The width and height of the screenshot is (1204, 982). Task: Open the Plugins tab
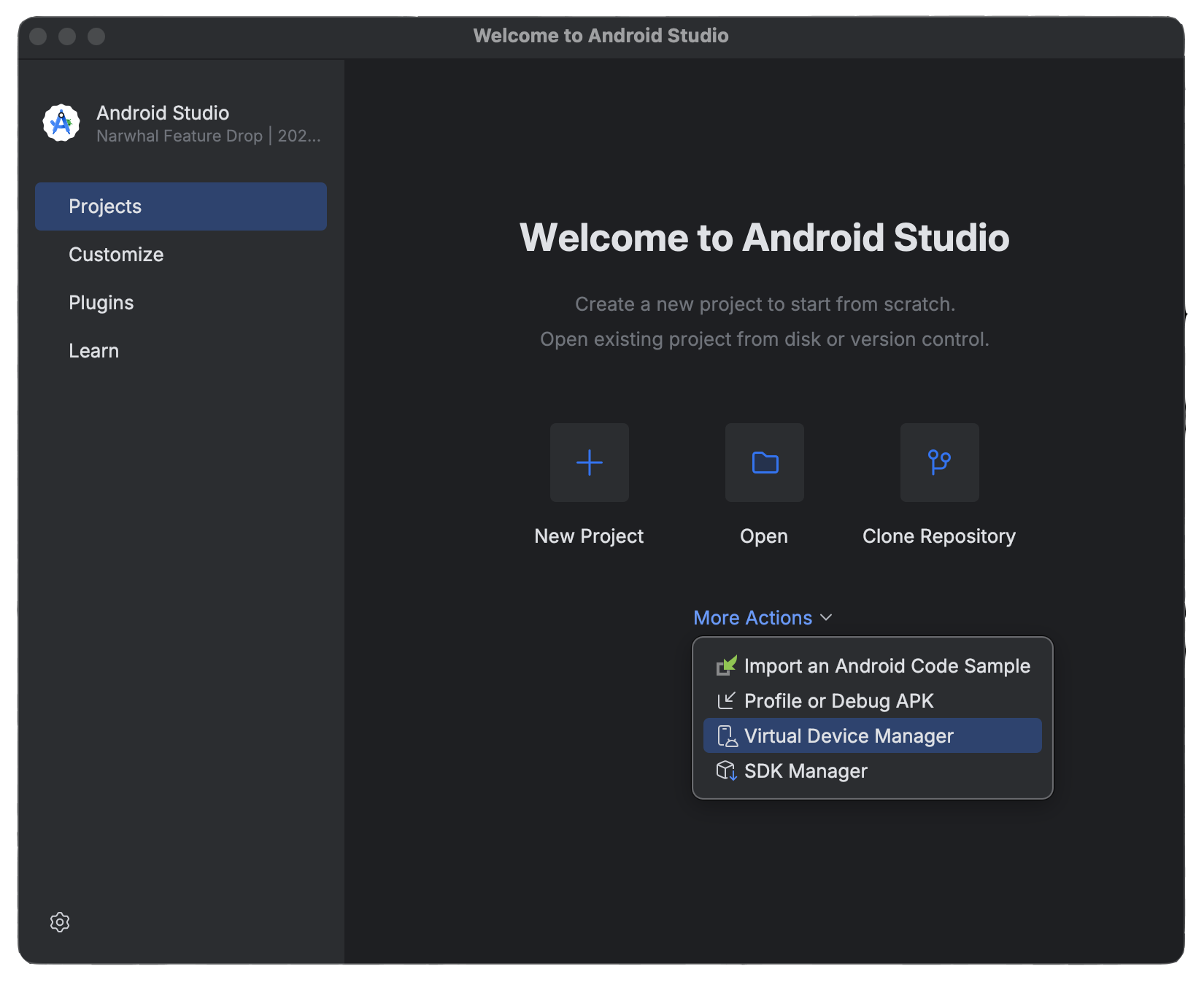[x=181, y=303]
